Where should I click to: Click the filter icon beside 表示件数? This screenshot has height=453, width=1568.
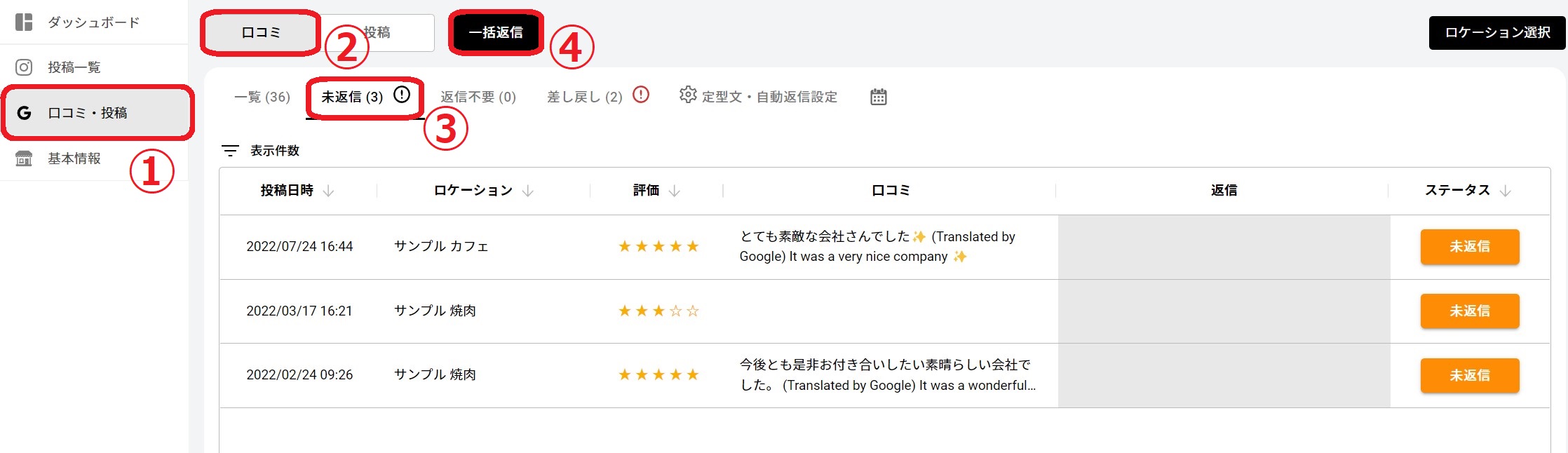click(230, 151)
